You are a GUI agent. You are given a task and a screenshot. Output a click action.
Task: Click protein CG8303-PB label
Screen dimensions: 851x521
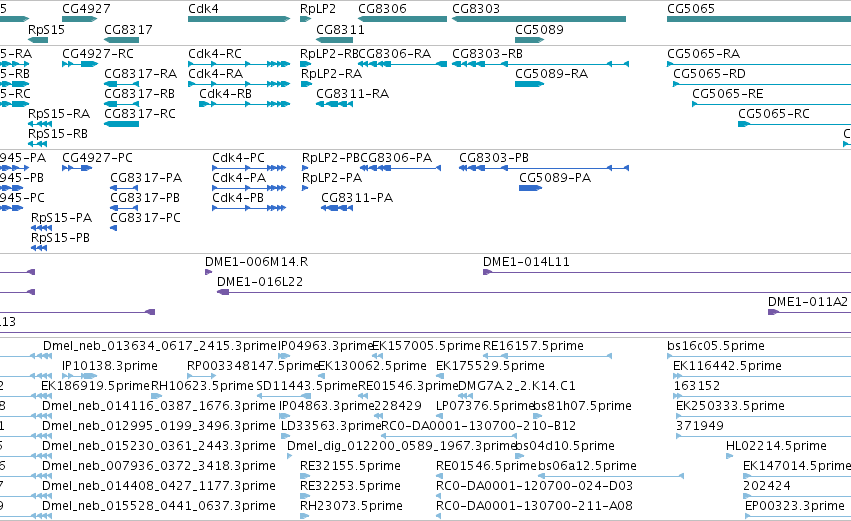[494, 158]
